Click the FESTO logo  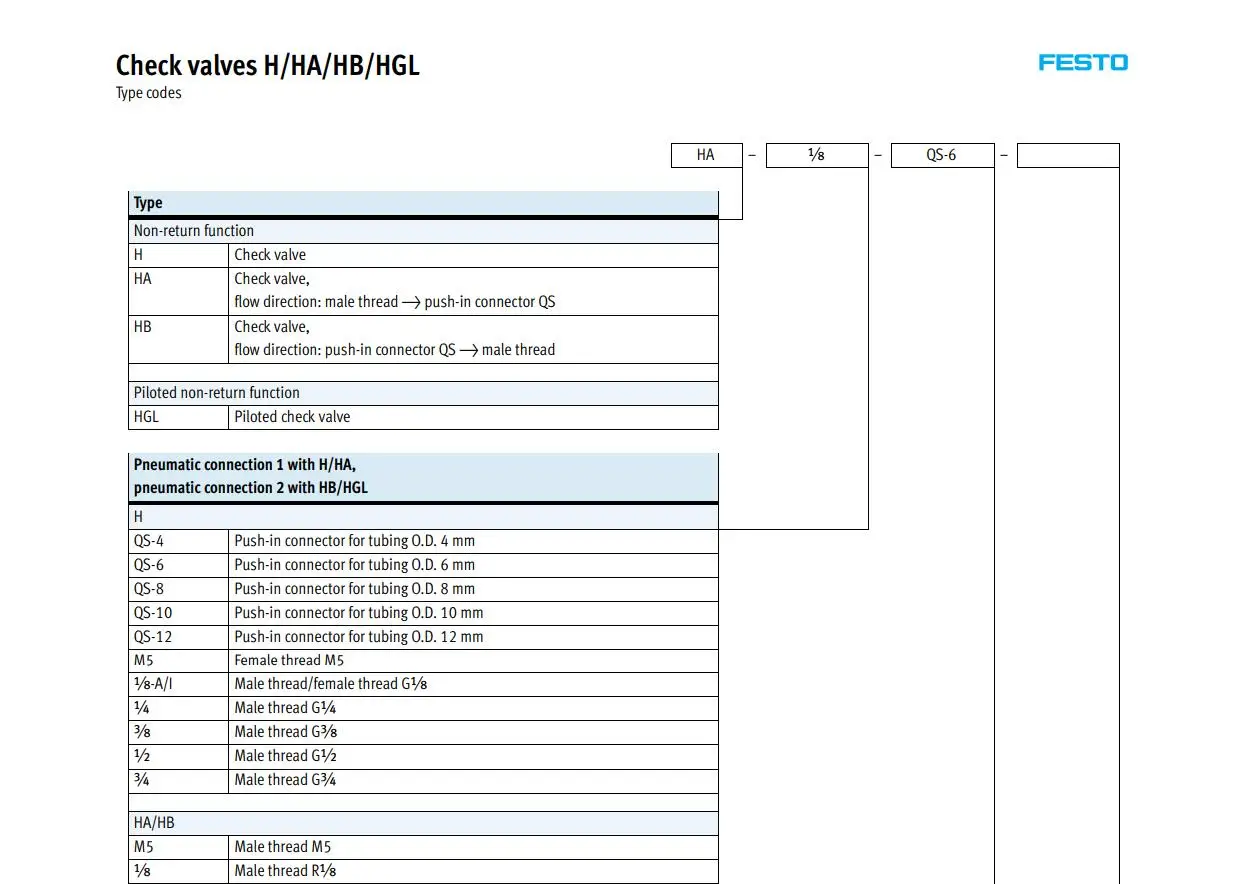1083,62
